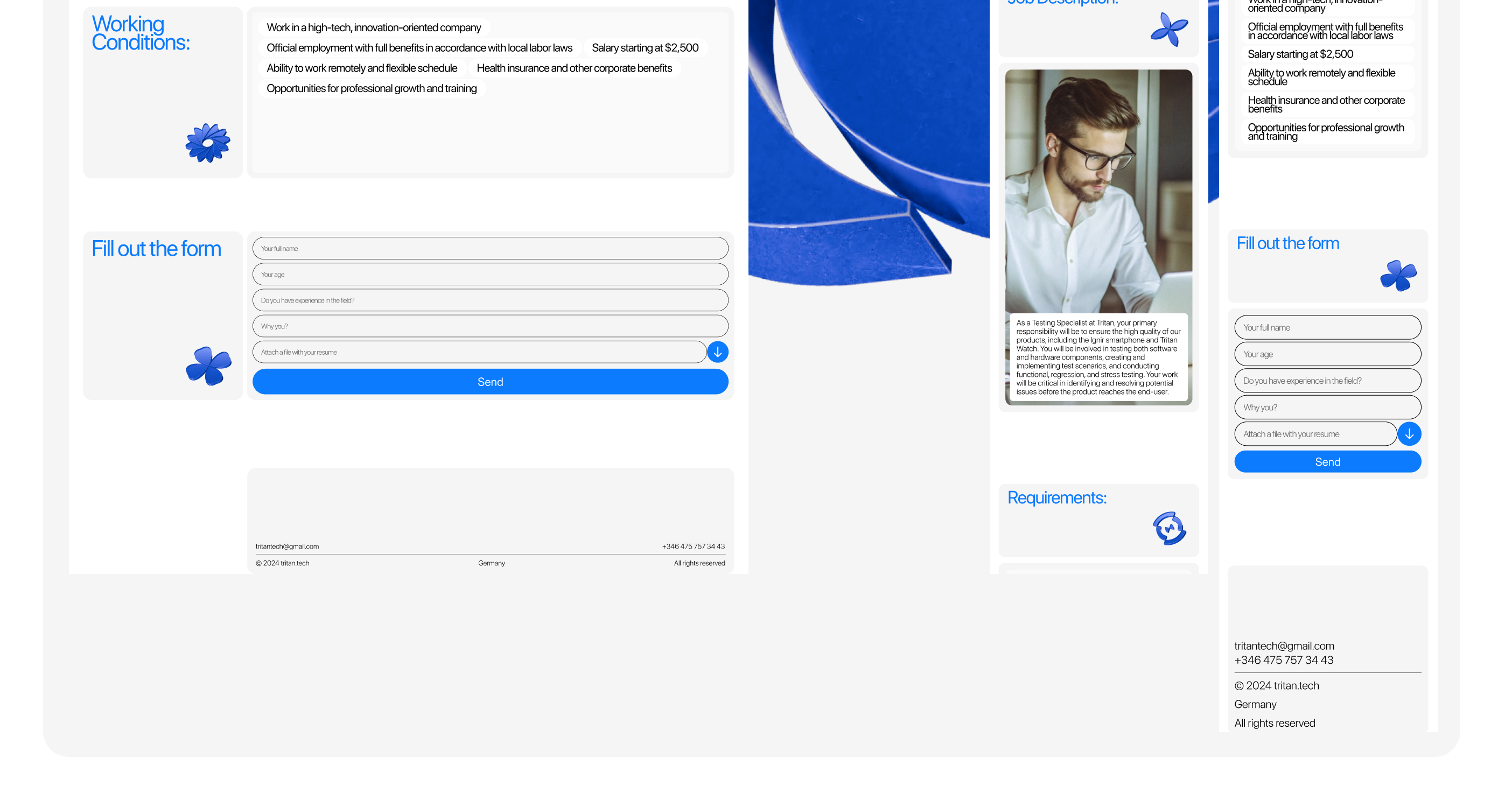Click the phone number in the mobile footer

pos(1284,661)
